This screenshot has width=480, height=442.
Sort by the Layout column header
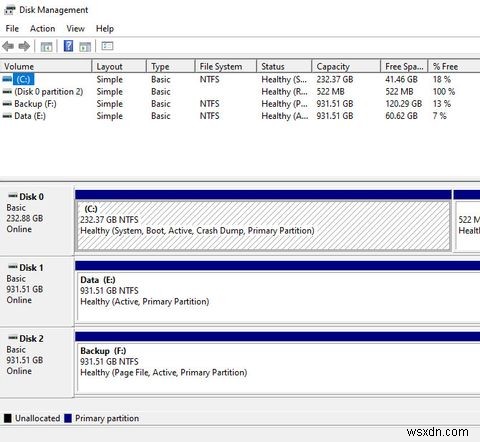(119, 66)
